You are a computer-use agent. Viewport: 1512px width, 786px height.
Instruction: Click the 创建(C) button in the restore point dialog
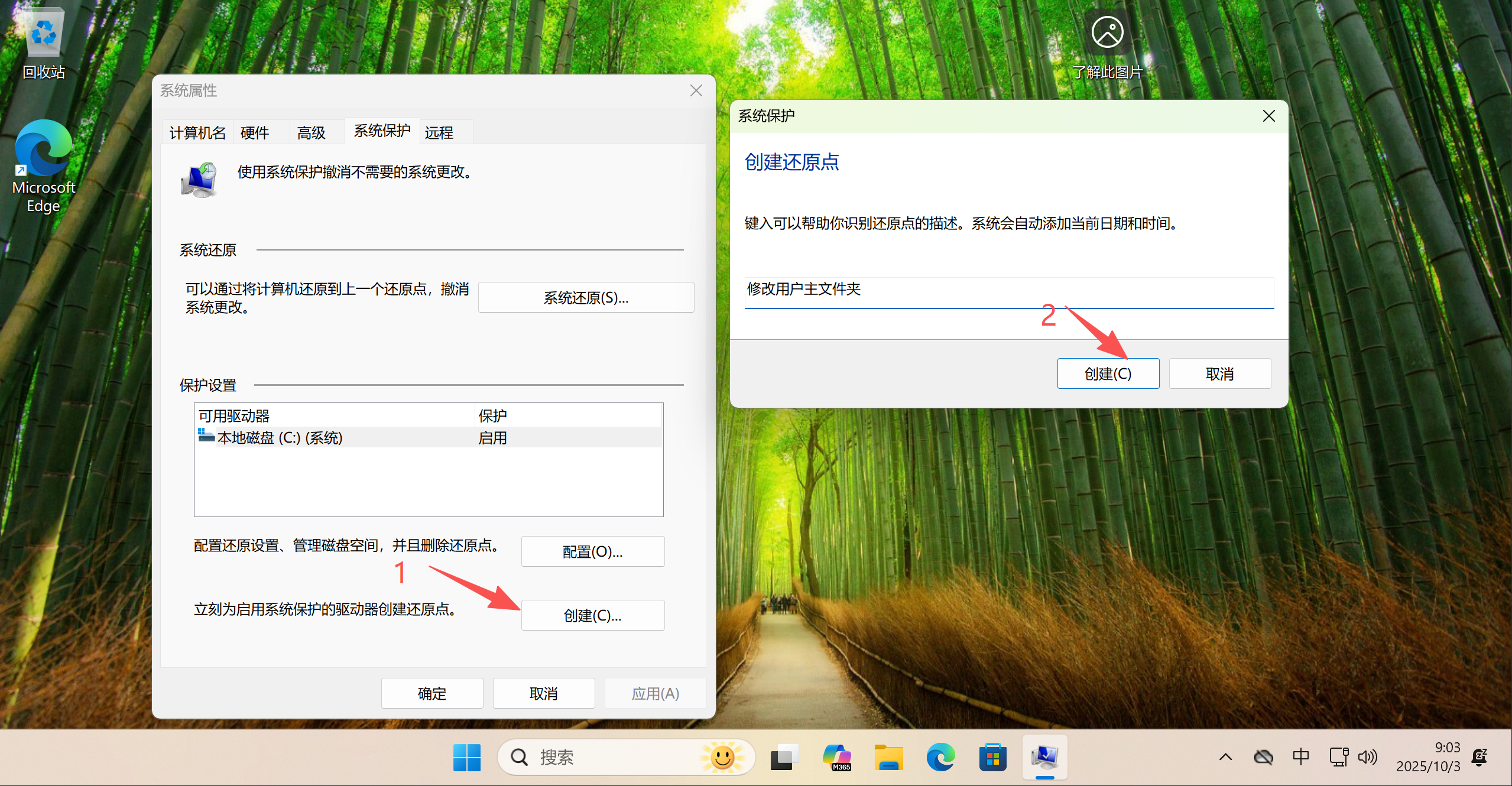pos(1108,374)
